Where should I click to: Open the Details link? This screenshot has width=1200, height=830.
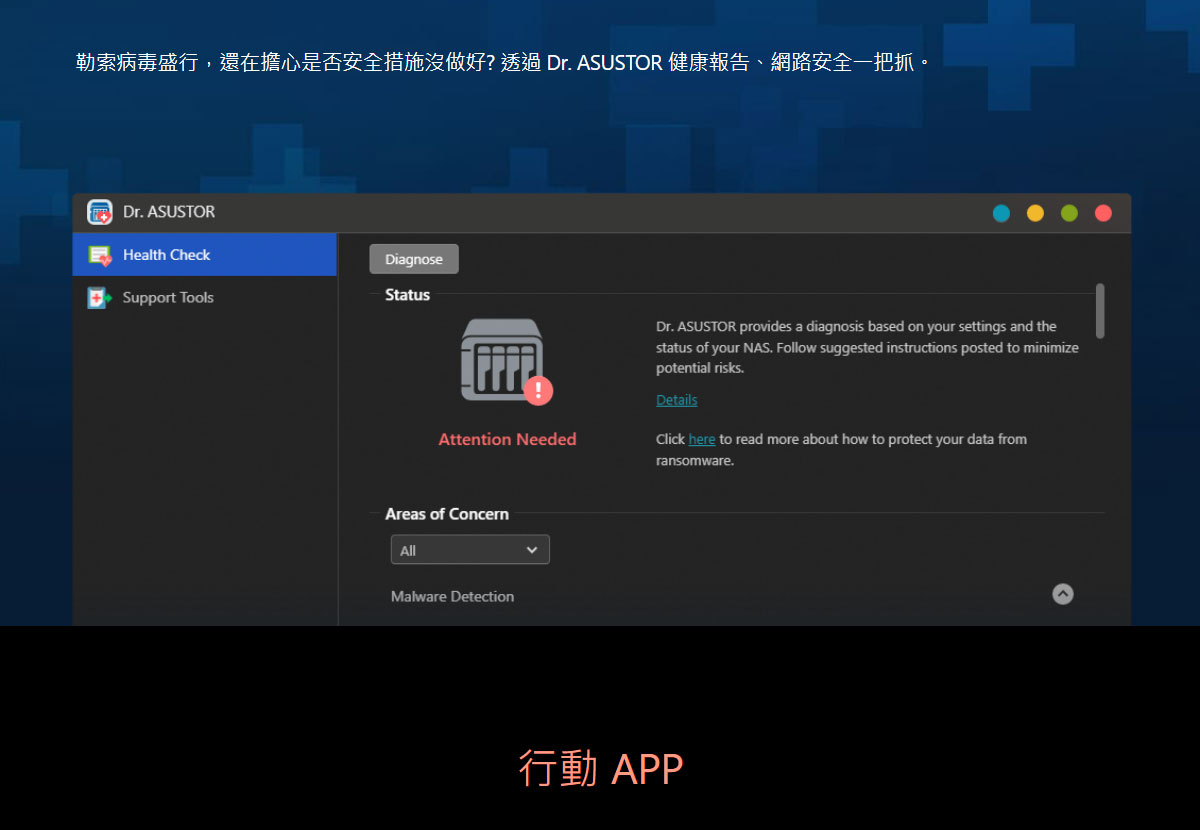[x=676, y=400]
